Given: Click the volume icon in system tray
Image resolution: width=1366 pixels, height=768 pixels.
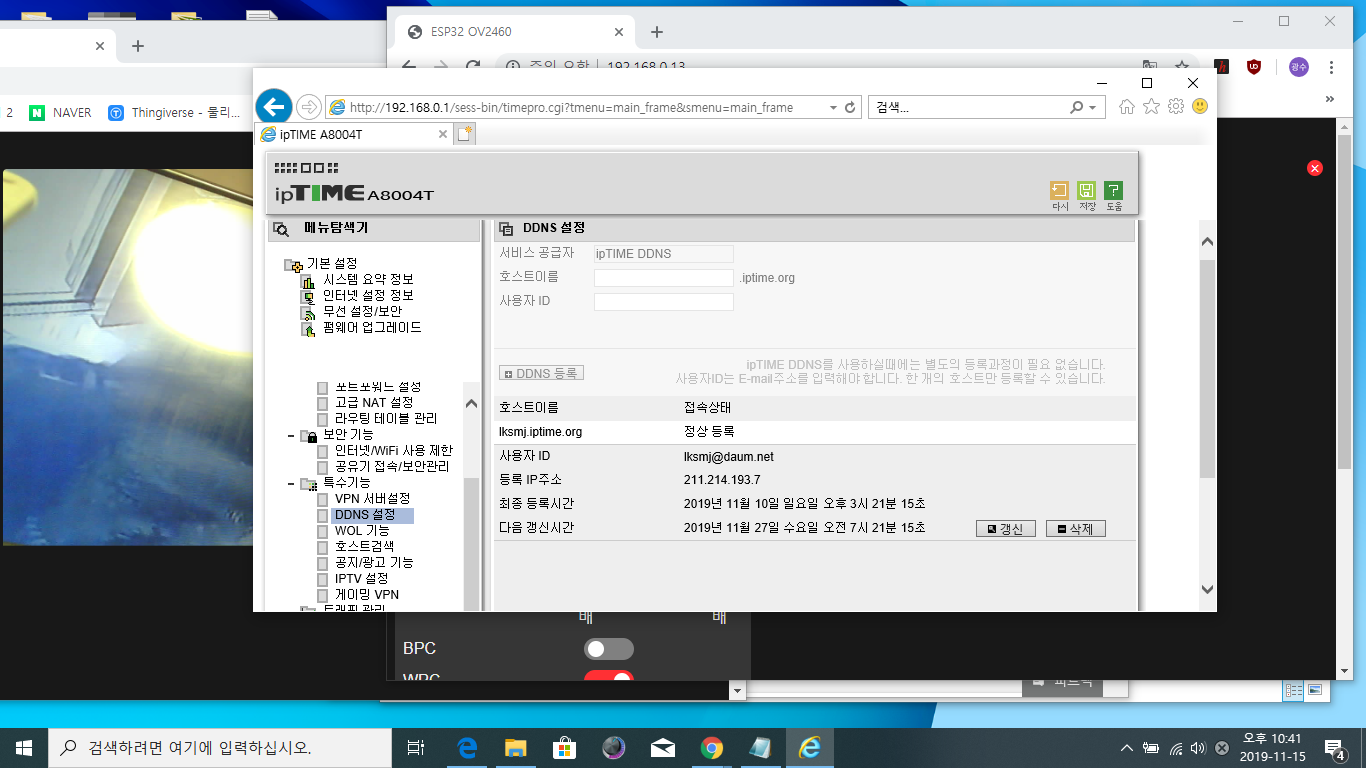Looking at the screenshot, I should coord(1198,748).
